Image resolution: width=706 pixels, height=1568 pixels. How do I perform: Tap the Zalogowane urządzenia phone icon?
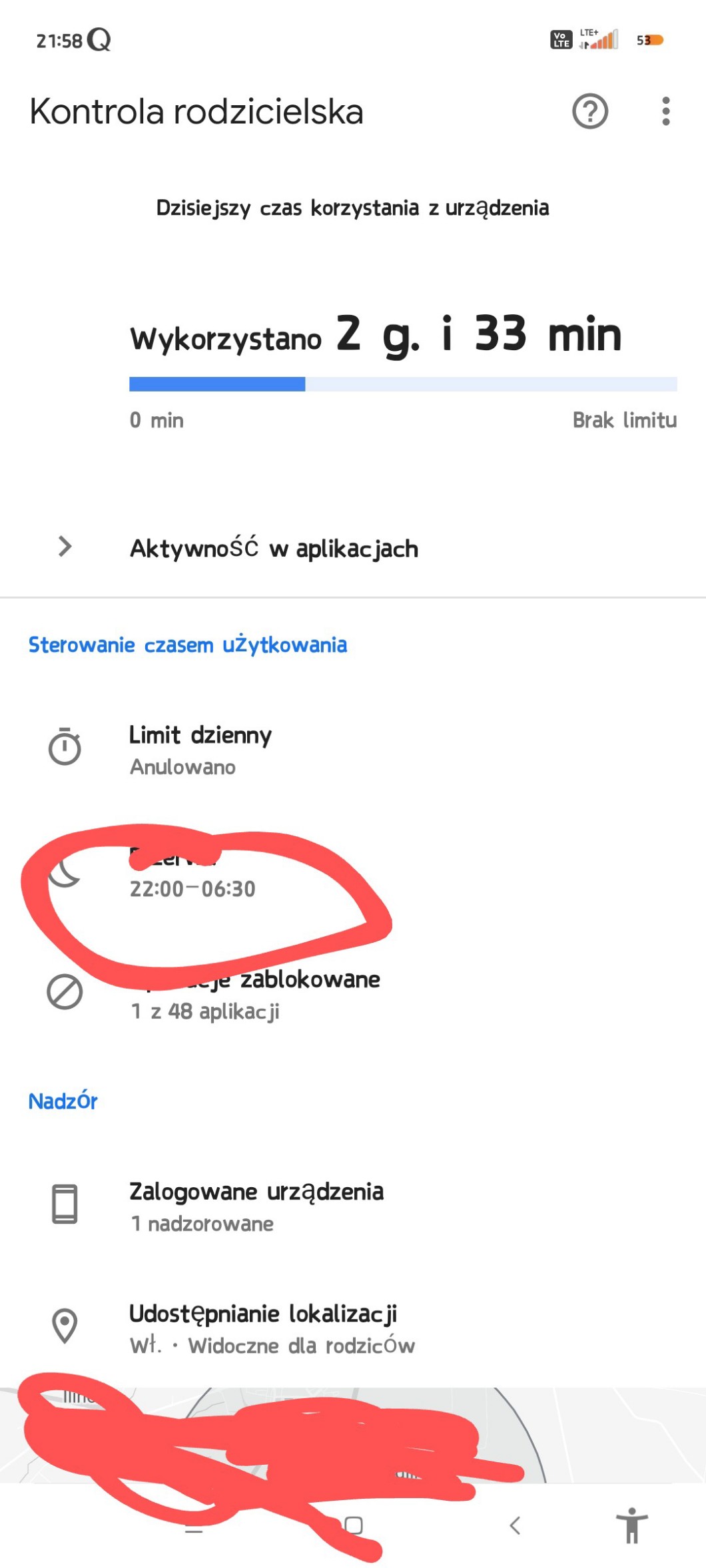65,1204
